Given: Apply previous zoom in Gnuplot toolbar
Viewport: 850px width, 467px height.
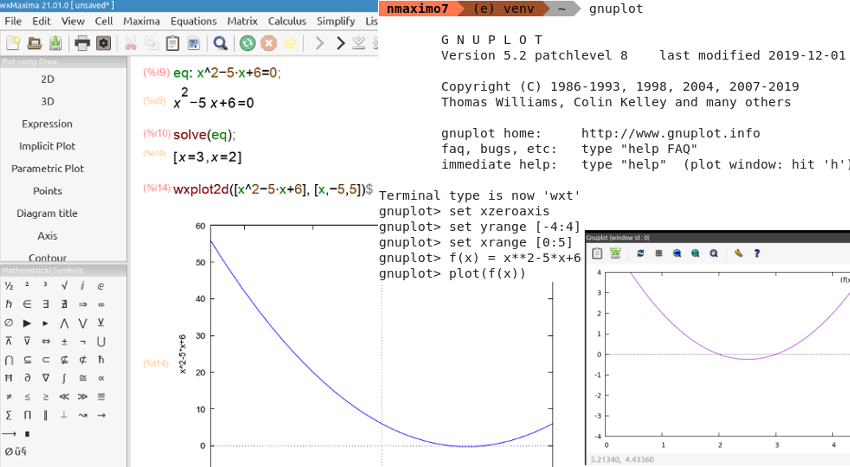Looking at the screenshot, I should click(677, 253).
